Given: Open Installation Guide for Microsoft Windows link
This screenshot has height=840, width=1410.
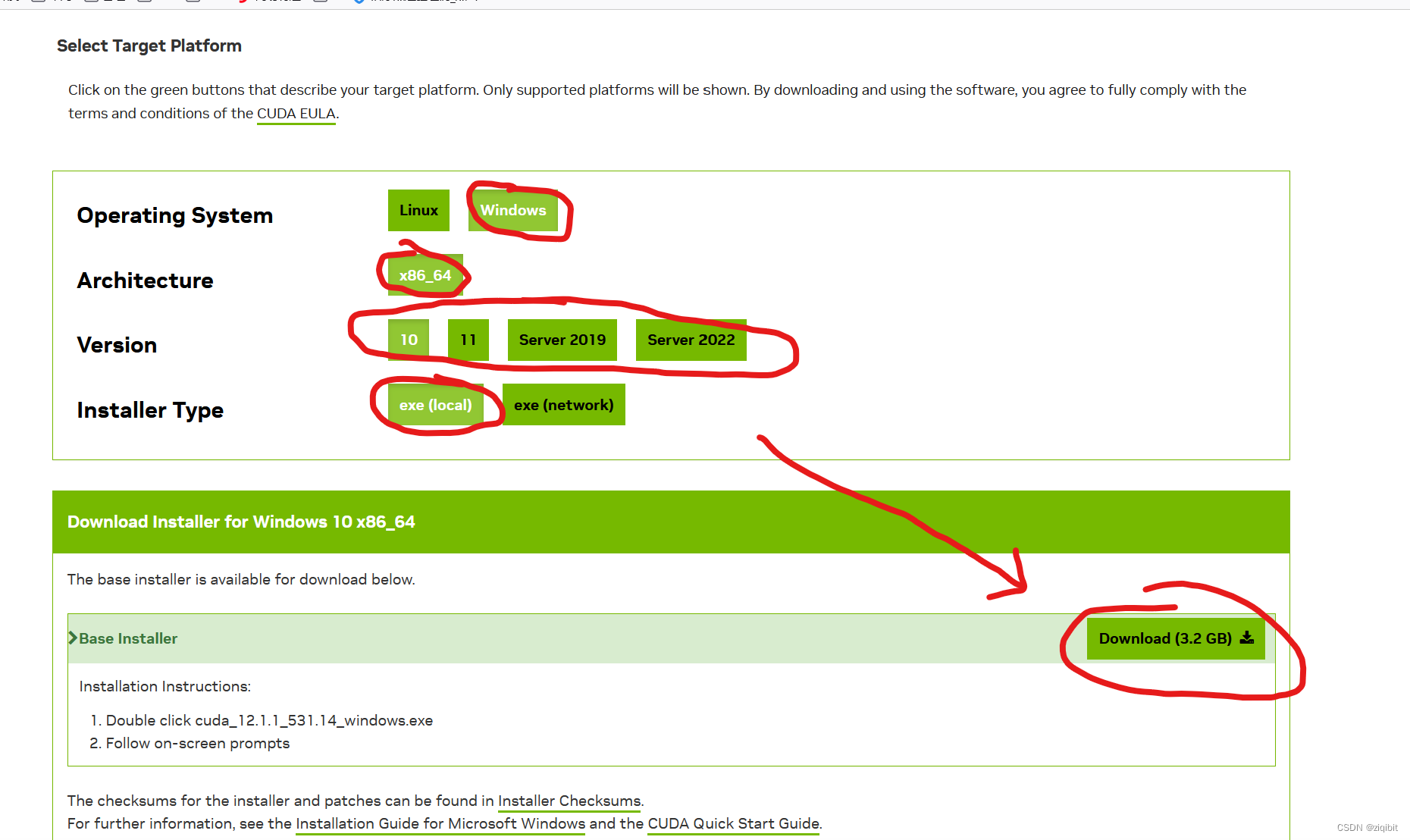Looking at the screenshot, I should coord(440,824).
